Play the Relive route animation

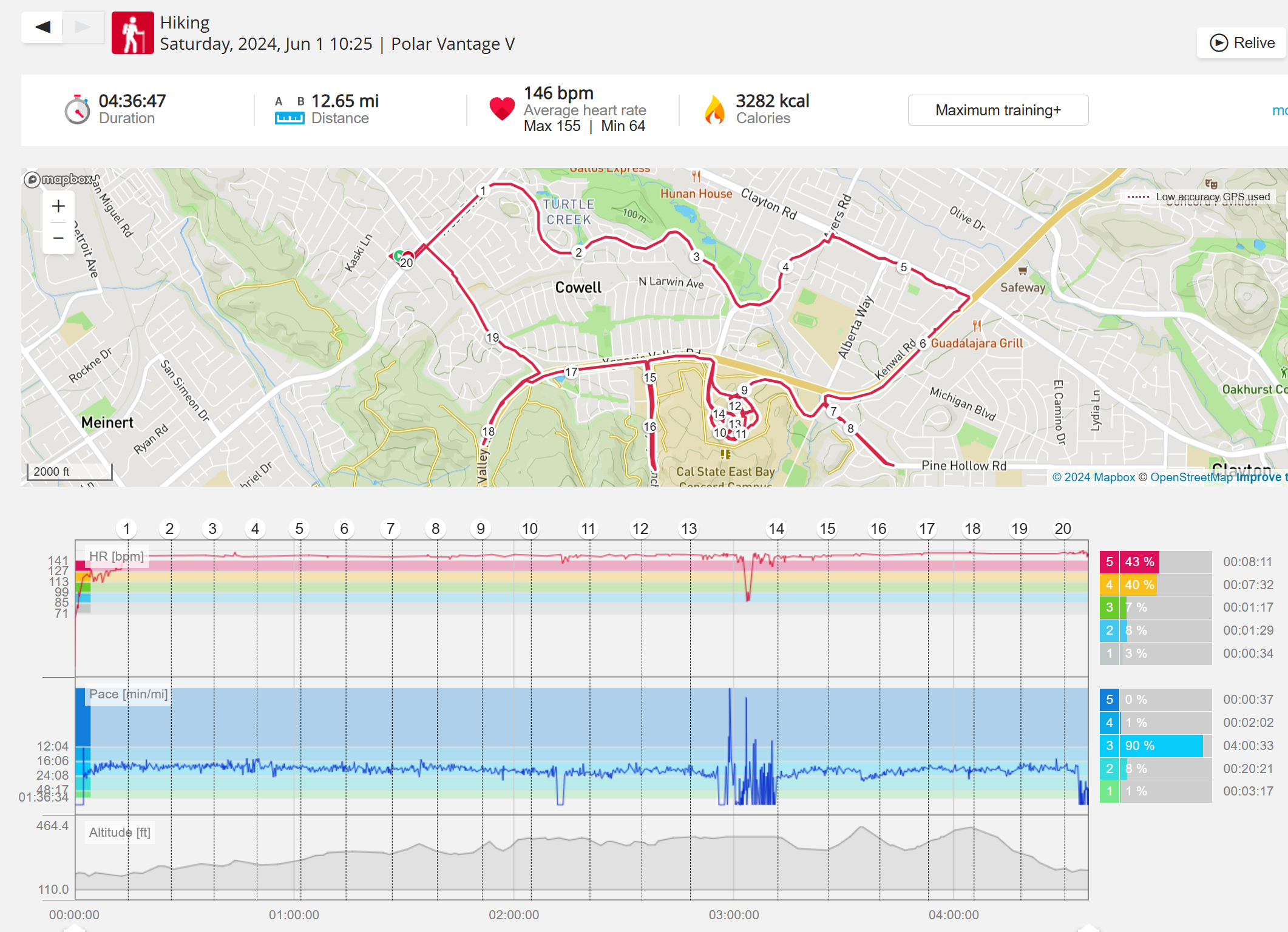pyautogui.click(x=1242, y=43)
